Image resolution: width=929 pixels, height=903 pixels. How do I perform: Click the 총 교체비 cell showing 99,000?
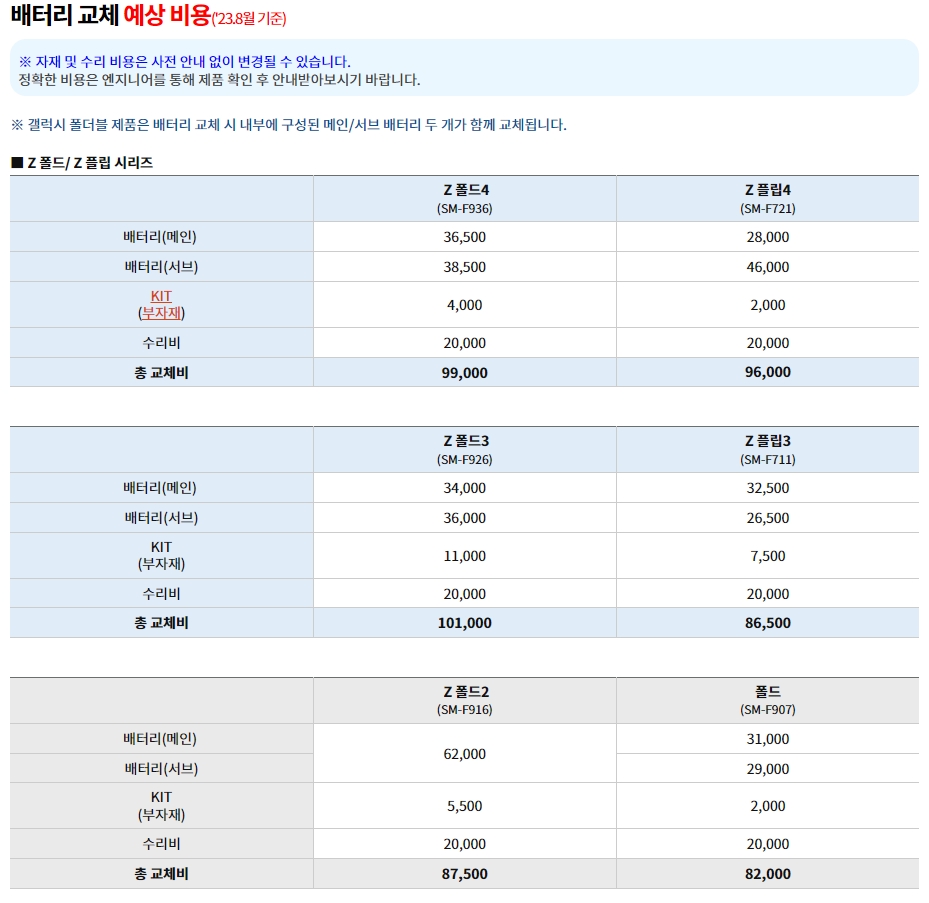click(463, 372)
